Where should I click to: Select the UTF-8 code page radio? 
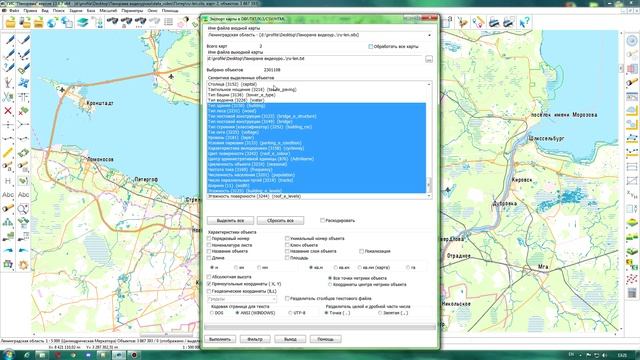click(290, 313)
